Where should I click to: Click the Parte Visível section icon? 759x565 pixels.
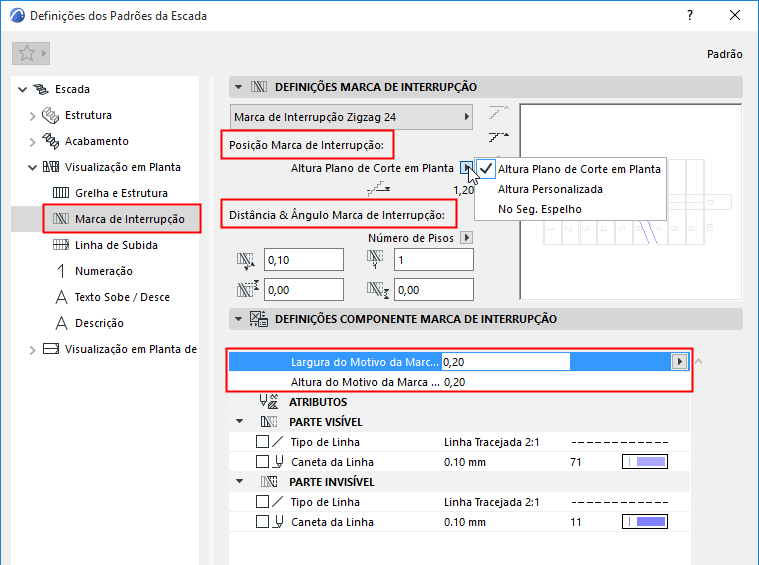click(269, 422)
